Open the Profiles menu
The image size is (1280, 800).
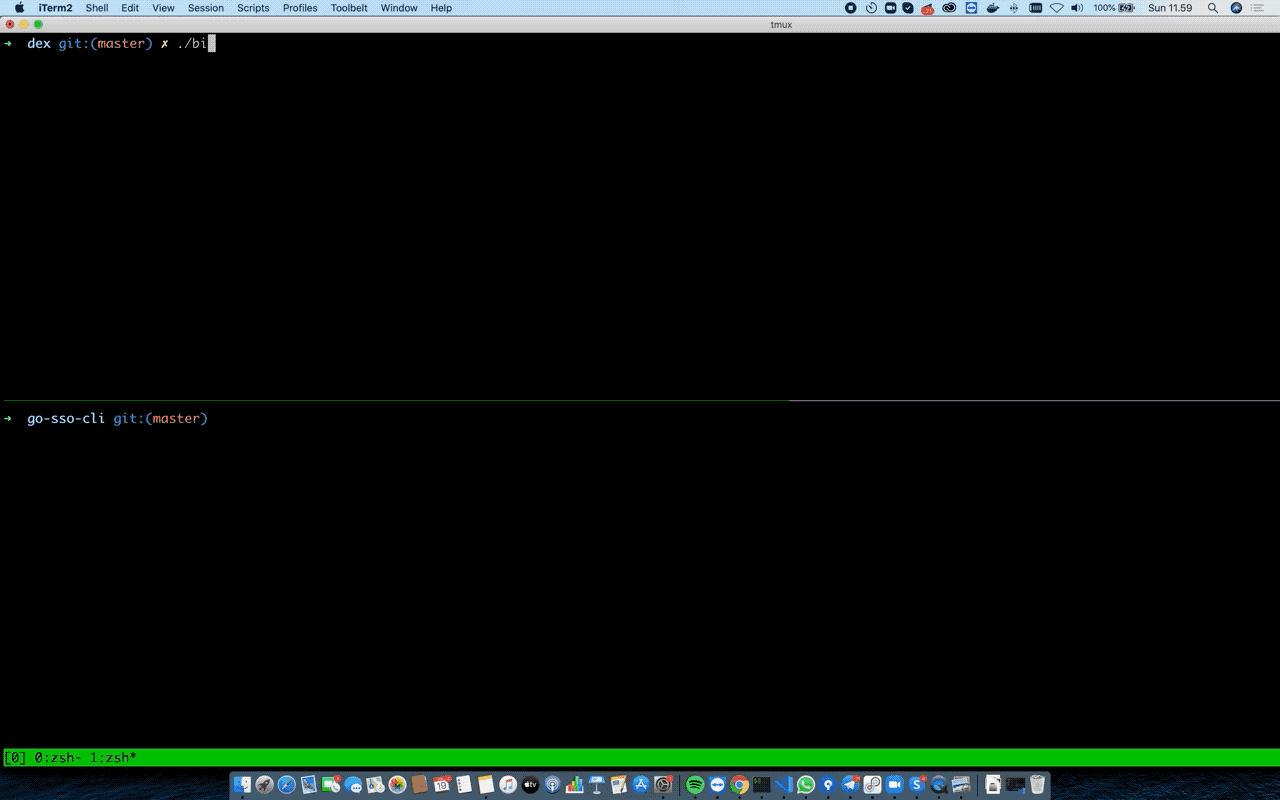click(x=300, y=8)
